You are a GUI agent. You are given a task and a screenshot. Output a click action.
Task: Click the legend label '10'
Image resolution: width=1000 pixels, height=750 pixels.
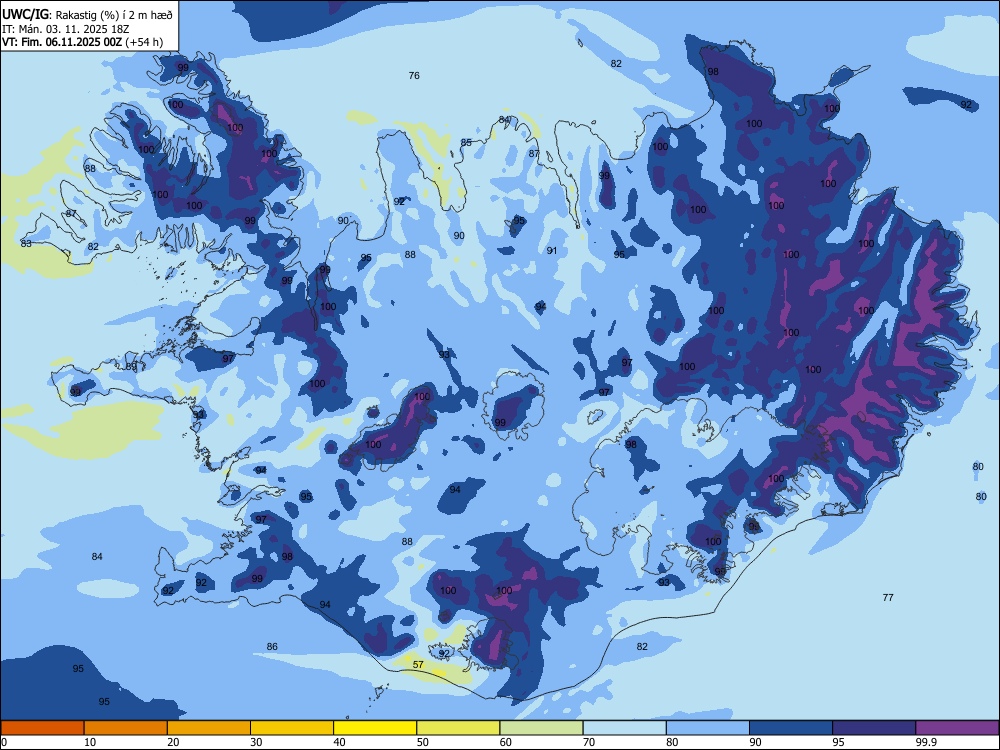click(90, 742)
